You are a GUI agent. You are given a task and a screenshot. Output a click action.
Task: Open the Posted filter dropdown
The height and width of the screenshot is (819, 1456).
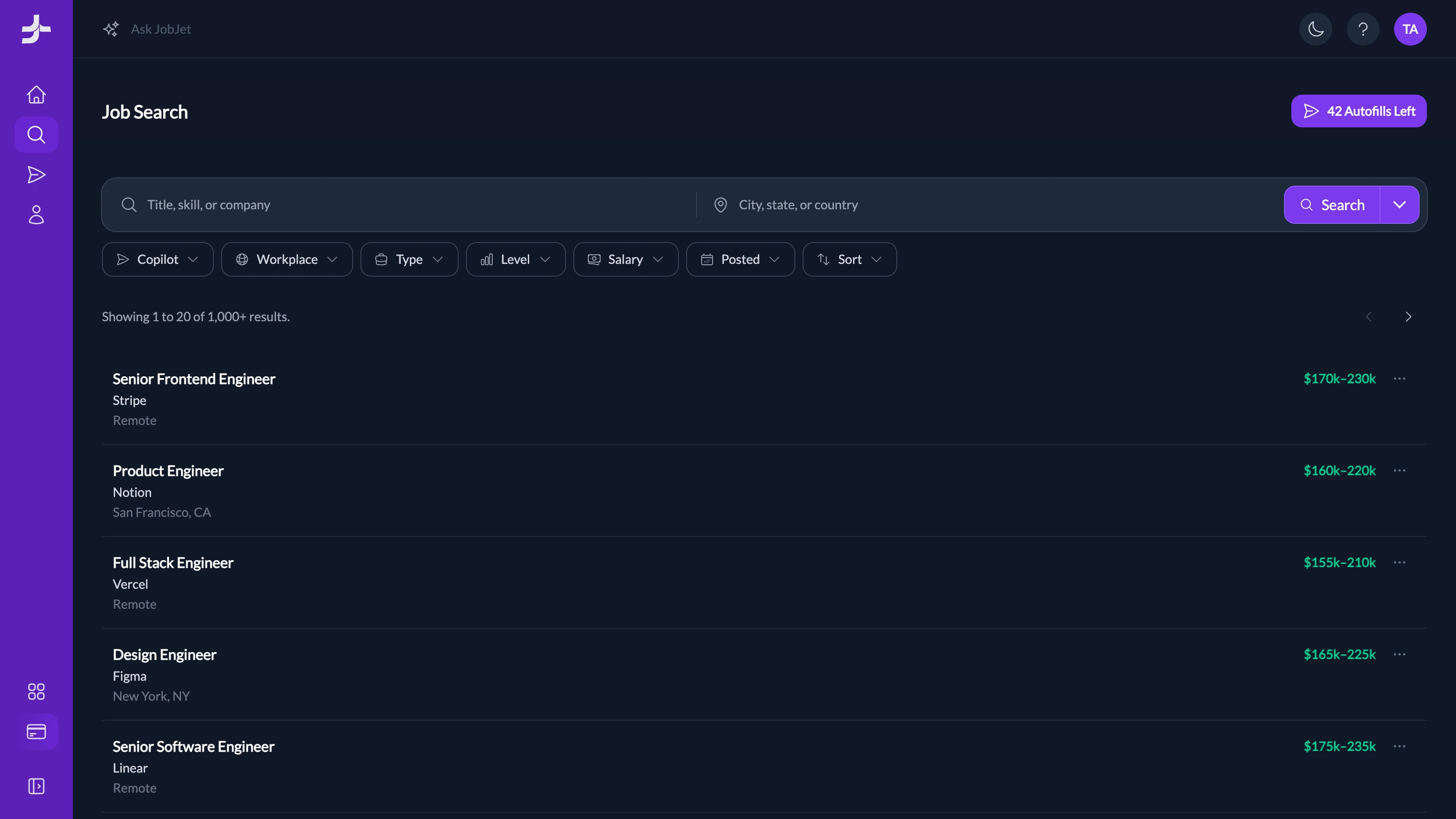pyautogui.click(x=740, y=259)
